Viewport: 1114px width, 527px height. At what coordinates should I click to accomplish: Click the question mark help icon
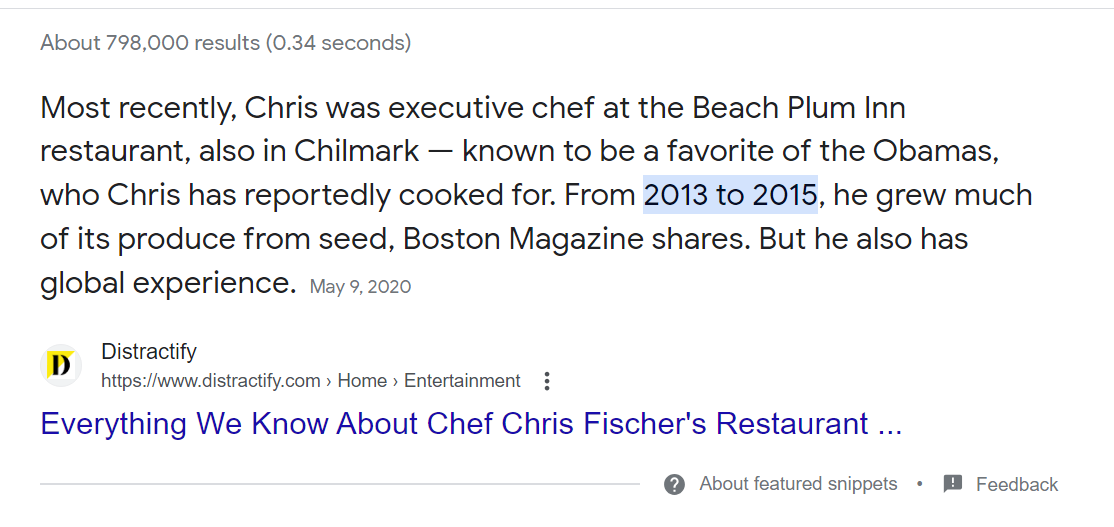coord(674,485)
